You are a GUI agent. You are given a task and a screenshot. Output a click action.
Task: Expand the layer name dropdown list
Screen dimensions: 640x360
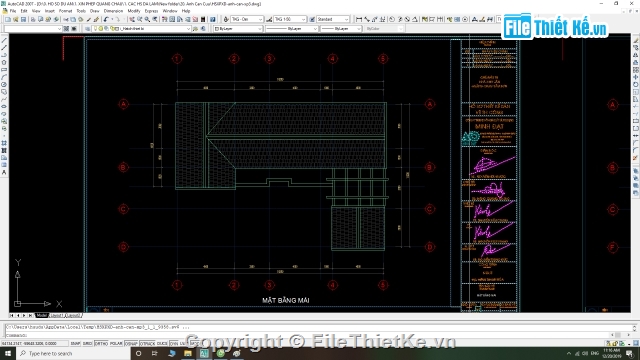click(142, 29)
